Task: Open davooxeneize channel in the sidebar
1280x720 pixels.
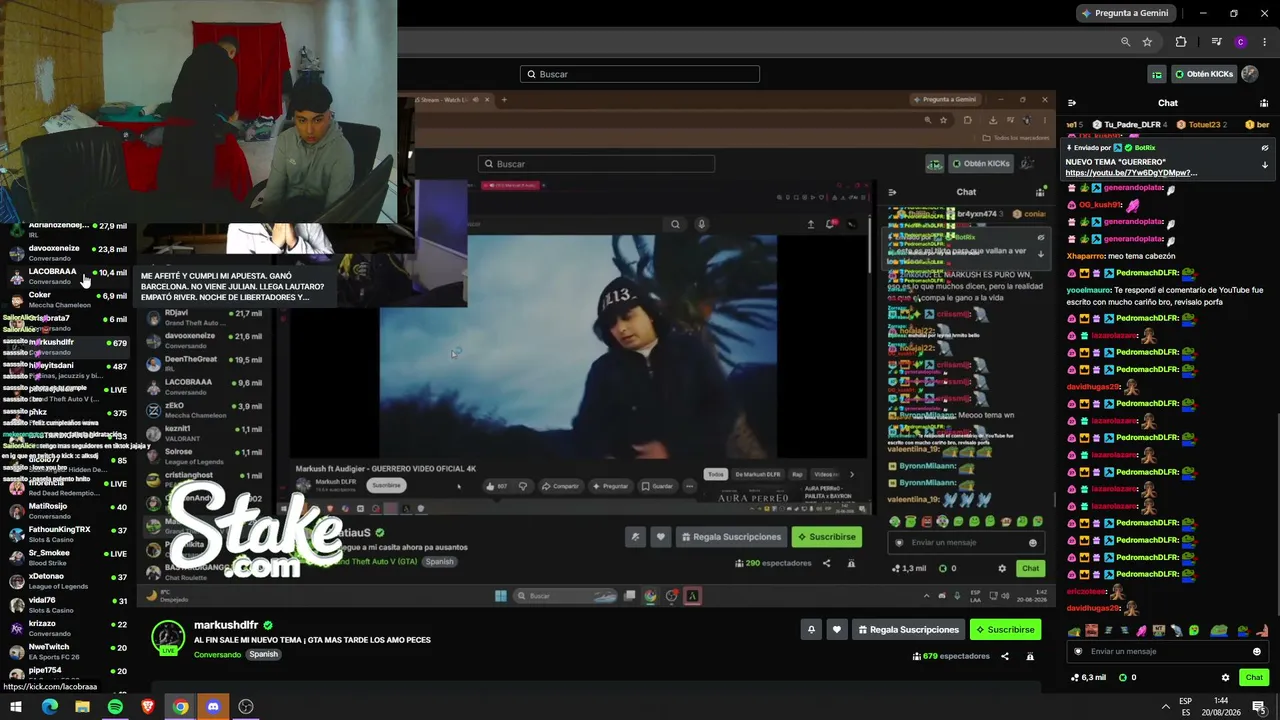Action: [68, 252]
